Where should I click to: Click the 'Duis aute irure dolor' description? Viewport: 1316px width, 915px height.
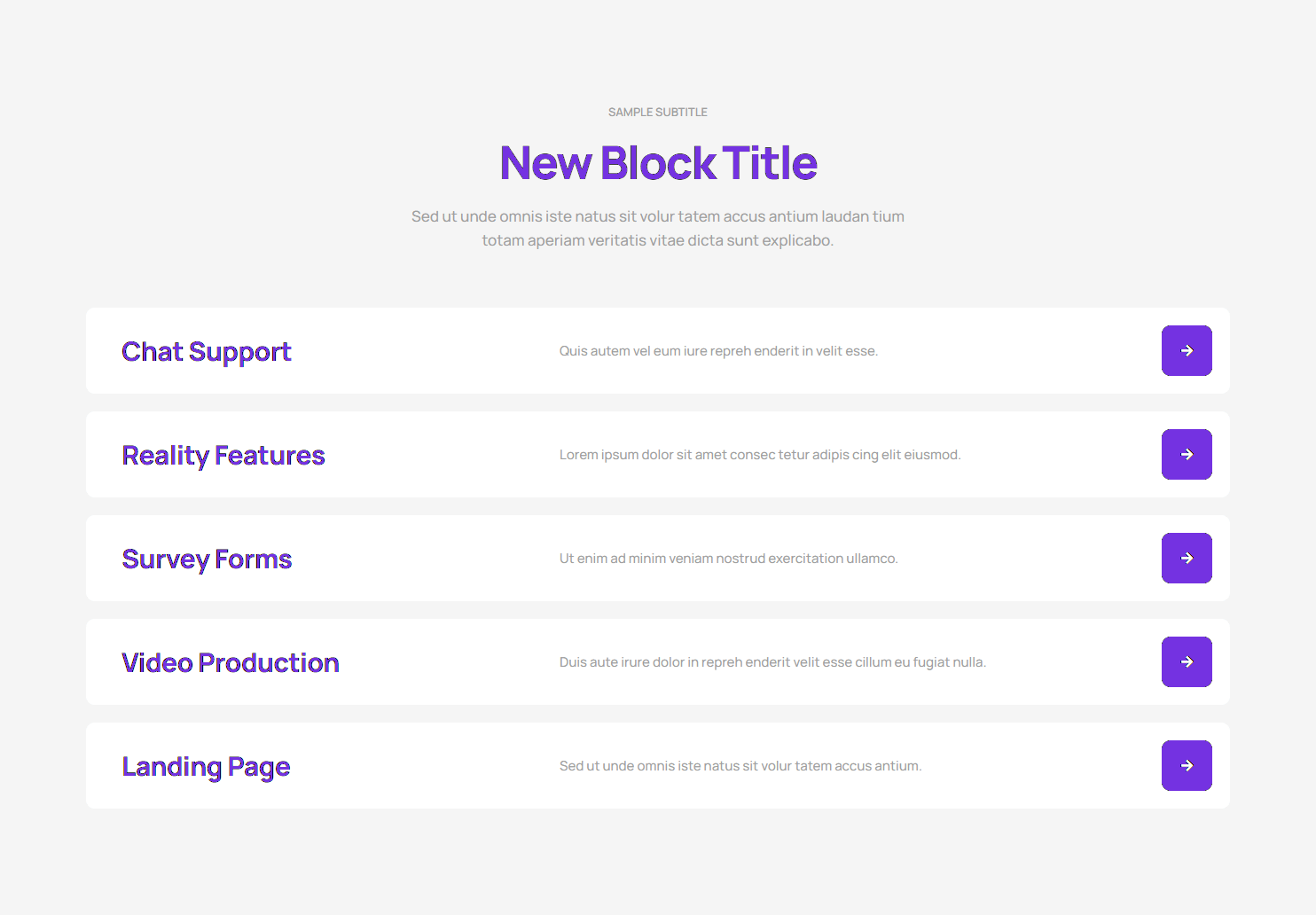click(x=772, y=662)
